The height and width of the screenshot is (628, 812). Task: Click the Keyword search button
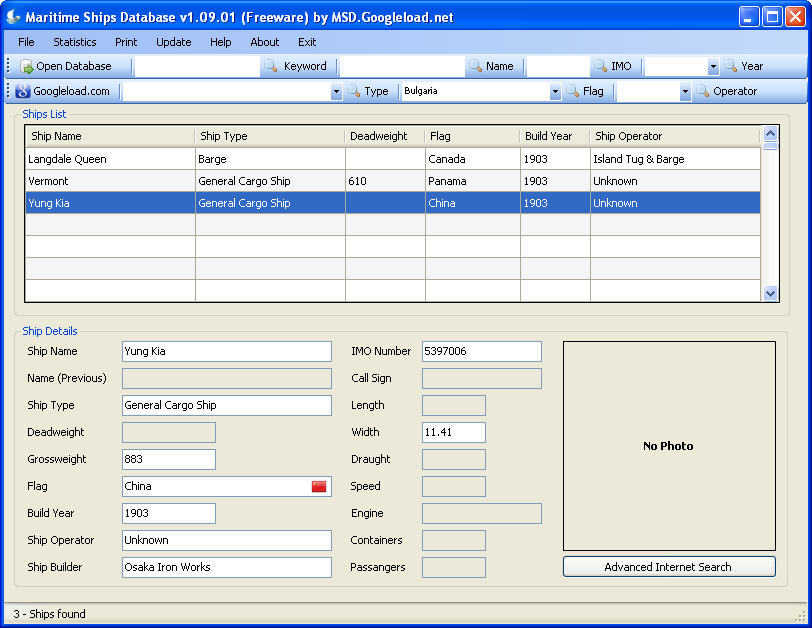tap(296, 66)
